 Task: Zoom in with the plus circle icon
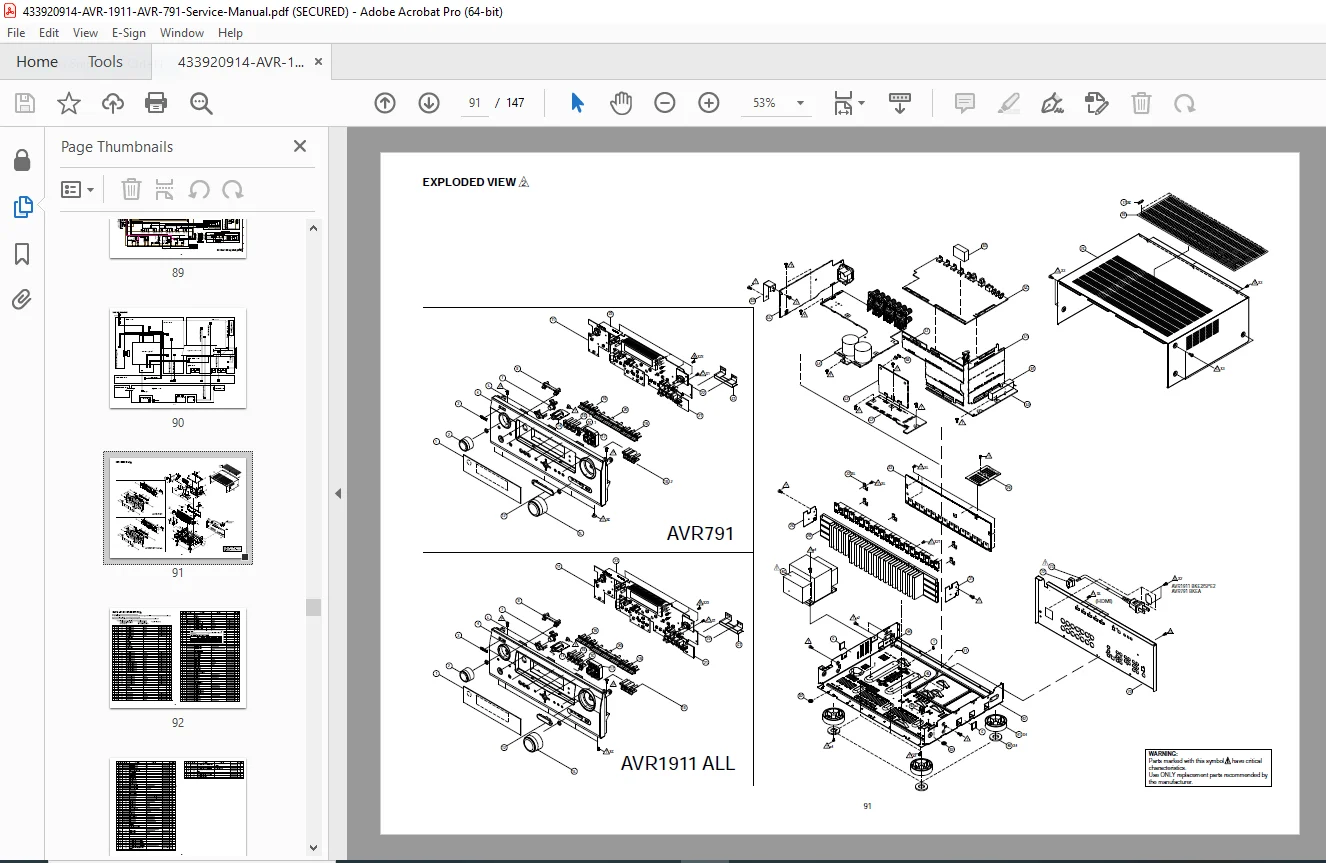click(x=709, y=103)
